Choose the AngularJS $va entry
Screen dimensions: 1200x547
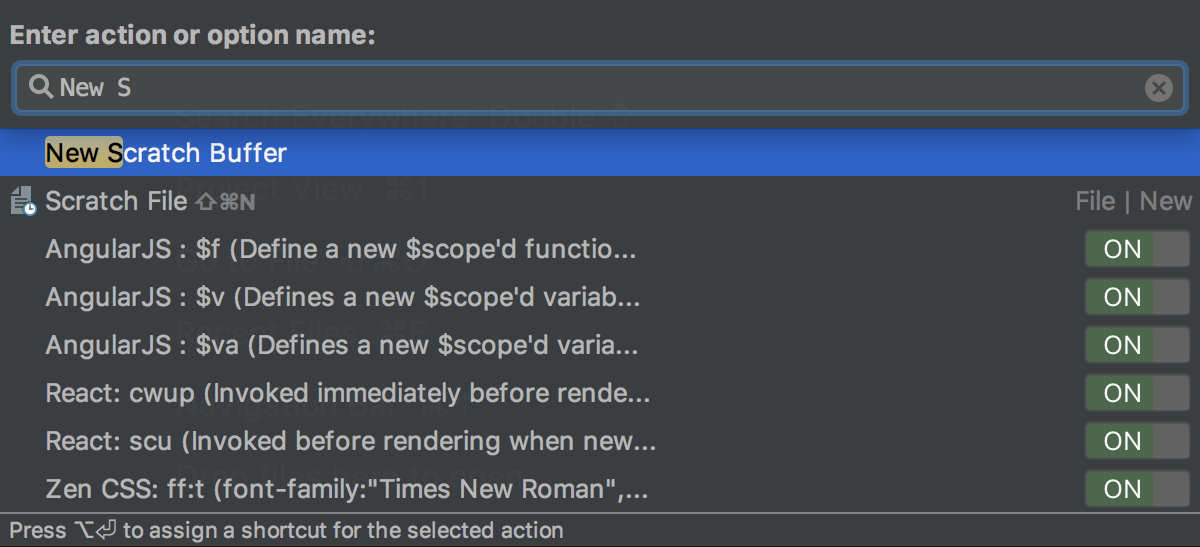click(341, 345)
